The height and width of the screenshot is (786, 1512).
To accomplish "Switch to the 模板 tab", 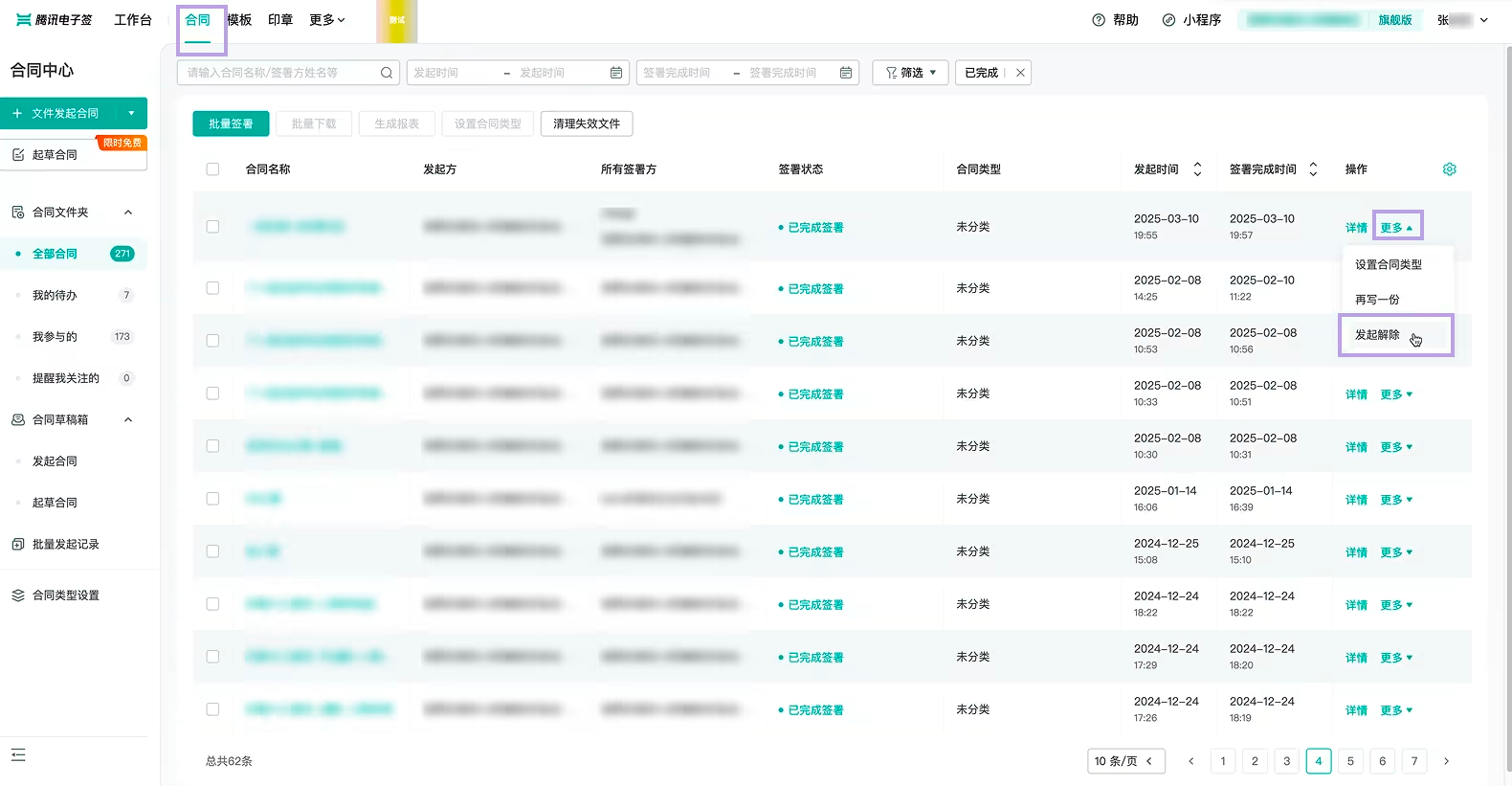I will [239, 20].
